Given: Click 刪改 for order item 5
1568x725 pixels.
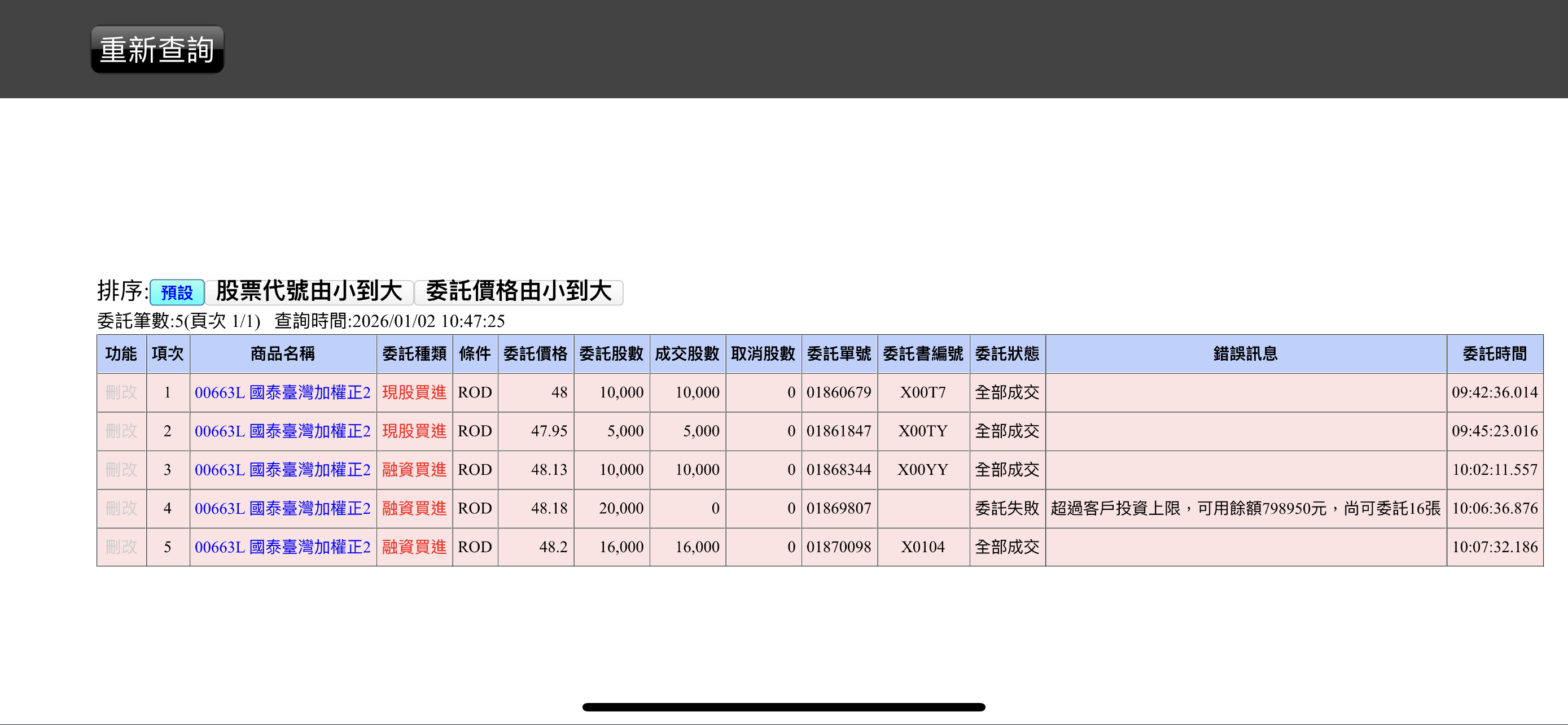Looking at the screenshot, I should tap(121, 547).
